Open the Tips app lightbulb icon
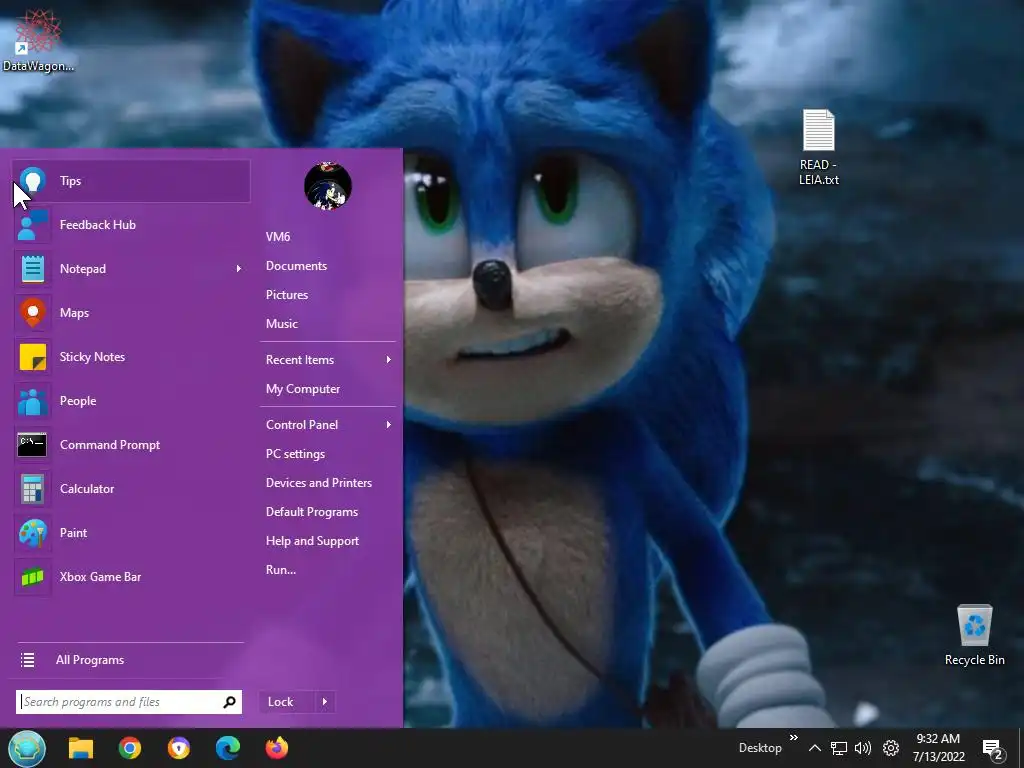1024x768 pixels. click(33, 181)
